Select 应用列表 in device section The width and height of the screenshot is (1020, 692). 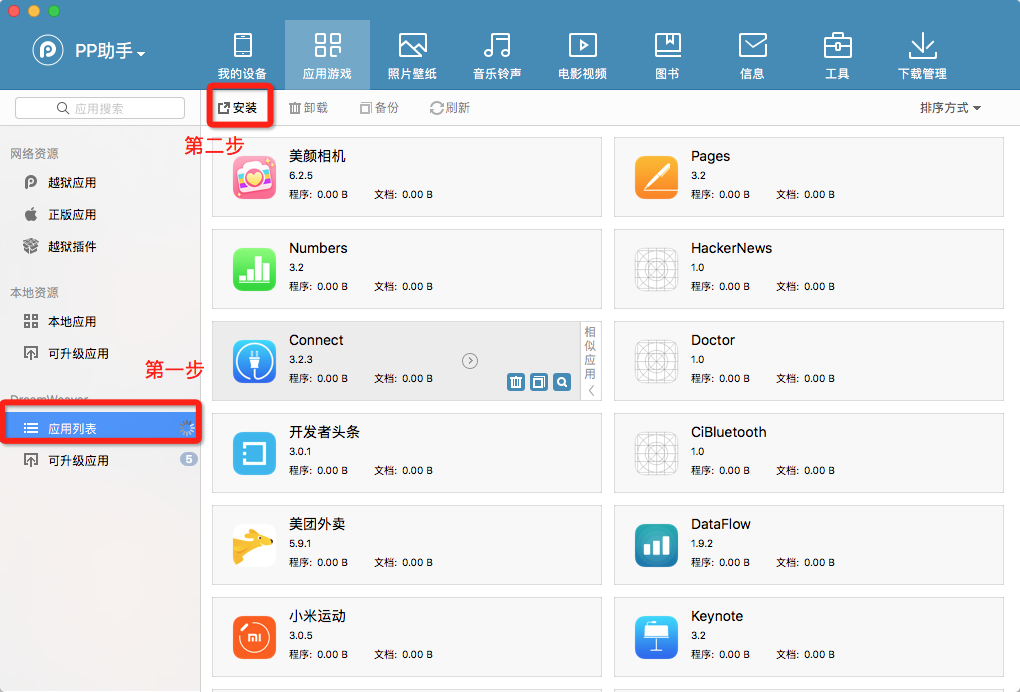[100, 428]
